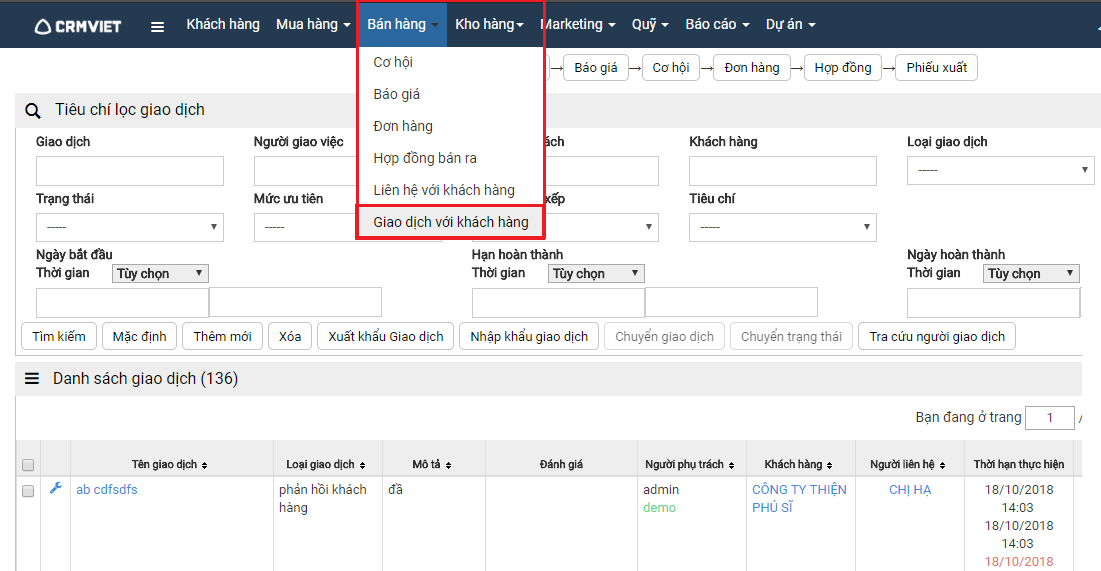
Task: Click Tra cứu người giao dịch button
Action: pos(937,336)
